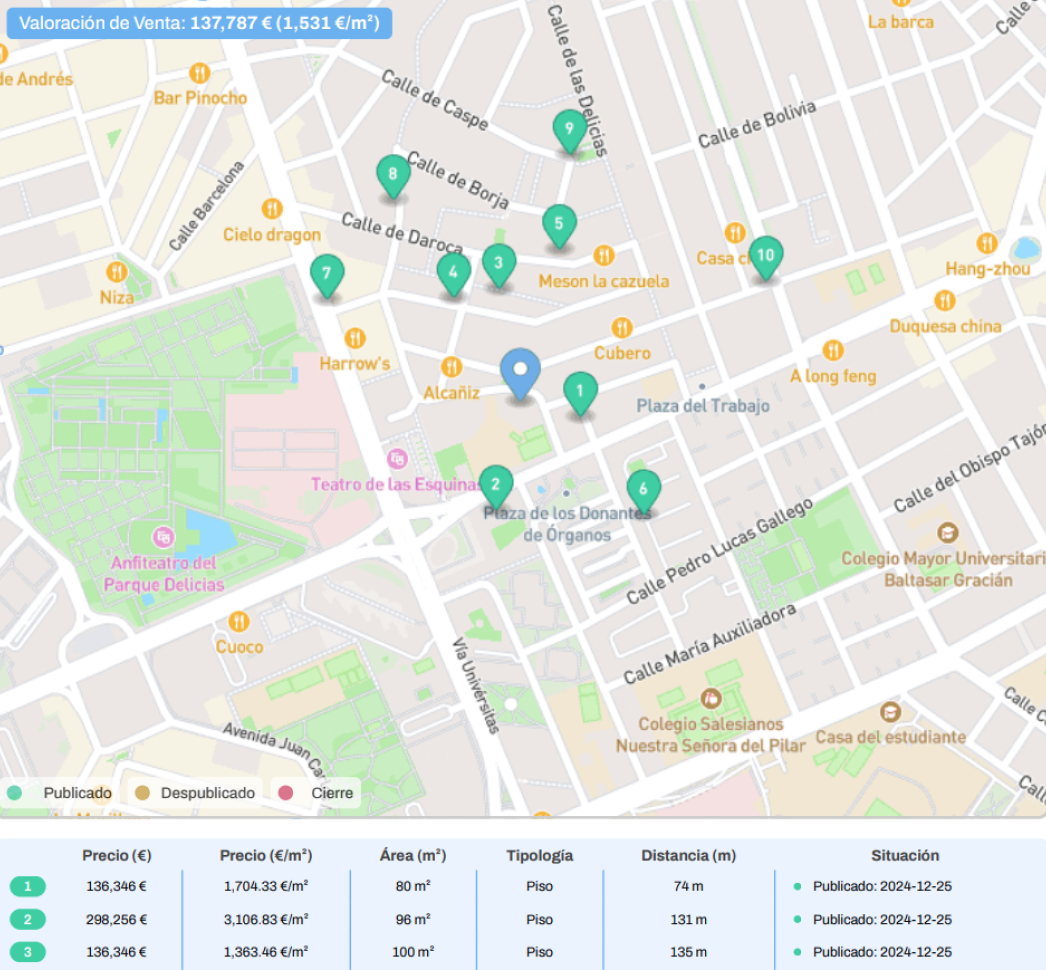Click map marker number 1
The image size is (1046, 970).
click(580, 392)
